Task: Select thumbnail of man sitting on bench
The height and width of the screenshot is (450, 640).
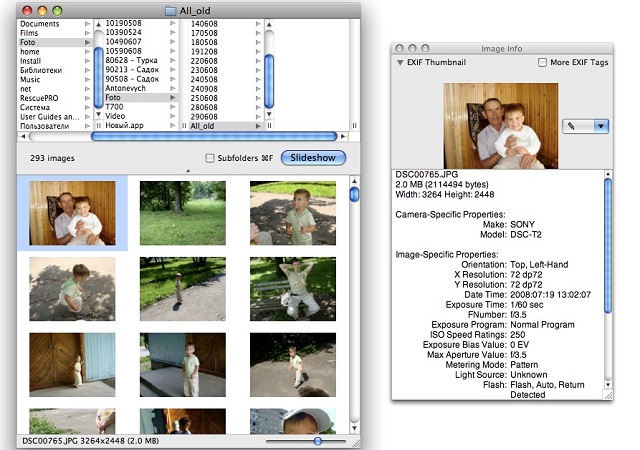Action: (x=293, y=289)
